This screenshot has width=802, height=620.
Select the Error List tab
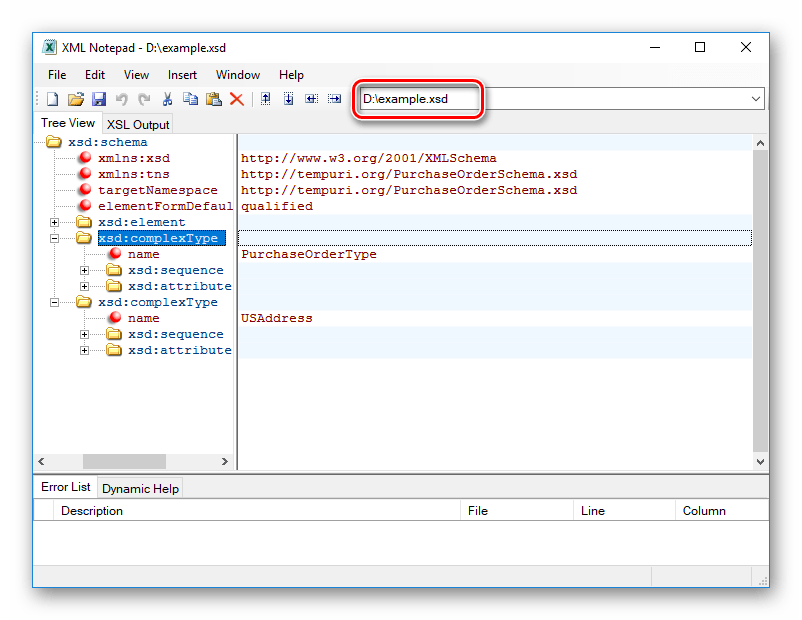point(65,487)
